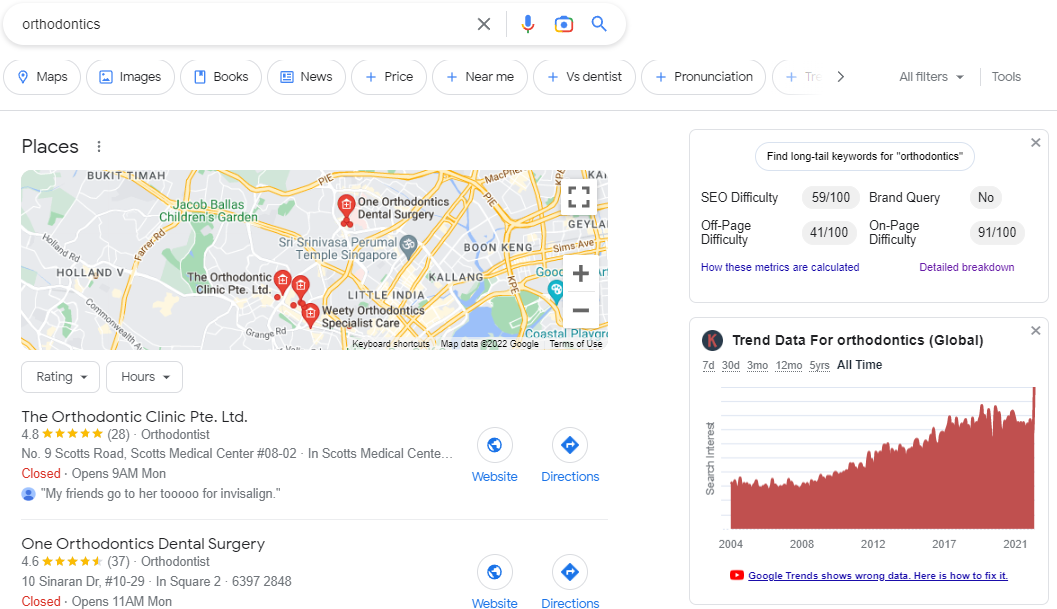The width and height of the screenshot is (1057, 609).
Task: Open website of The Orthodontic Clinic Pte. Ltd.
Action: (495, 456)
